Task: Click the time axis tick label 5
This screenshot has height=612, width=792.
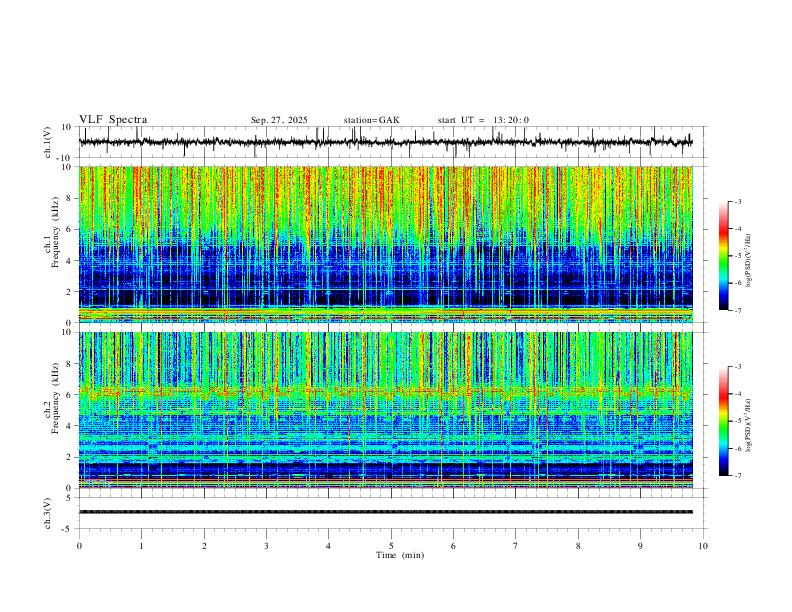Action: tap(391, 546)
